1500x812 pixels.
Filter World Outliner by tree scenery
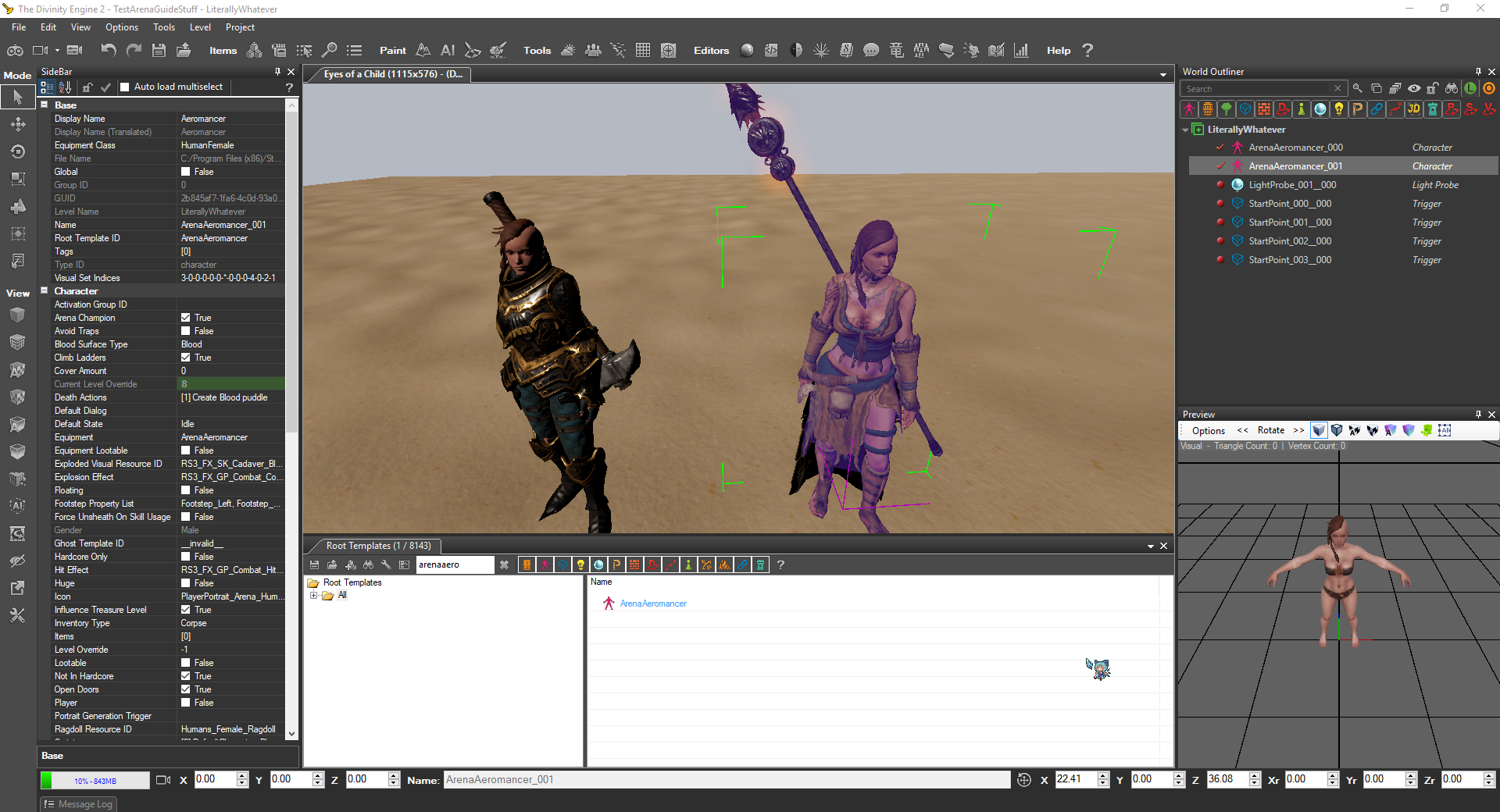click(x=1227, y=109)
